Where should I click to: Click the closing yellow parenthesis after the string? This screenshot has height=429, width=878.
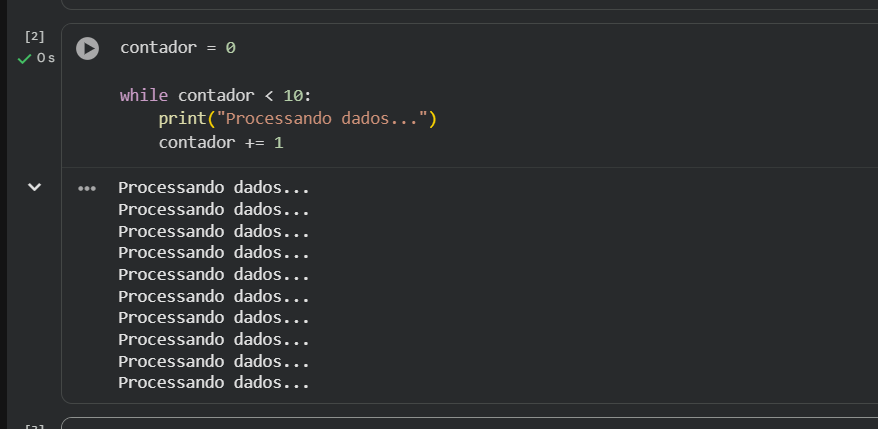click(432, 119)
